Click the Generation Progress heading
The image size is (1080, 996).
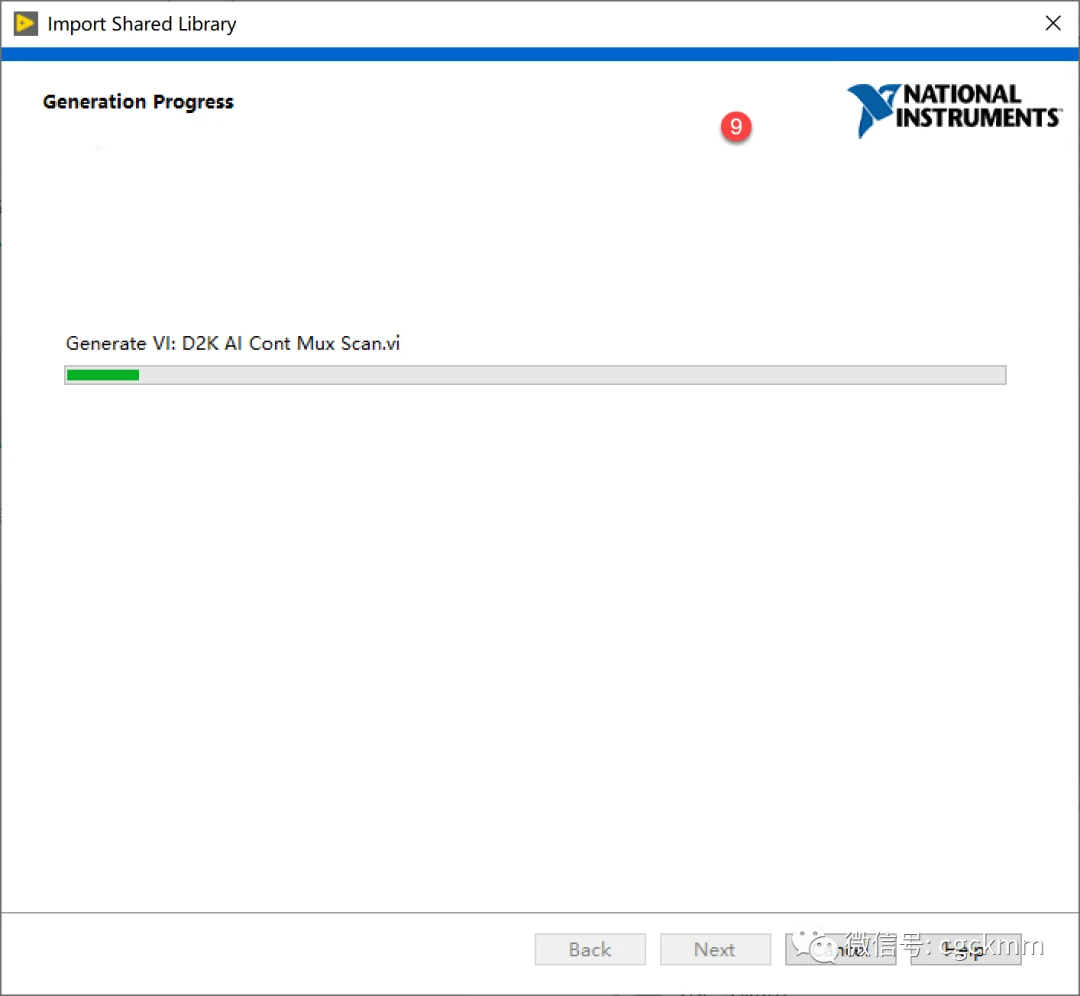point(138,102)
